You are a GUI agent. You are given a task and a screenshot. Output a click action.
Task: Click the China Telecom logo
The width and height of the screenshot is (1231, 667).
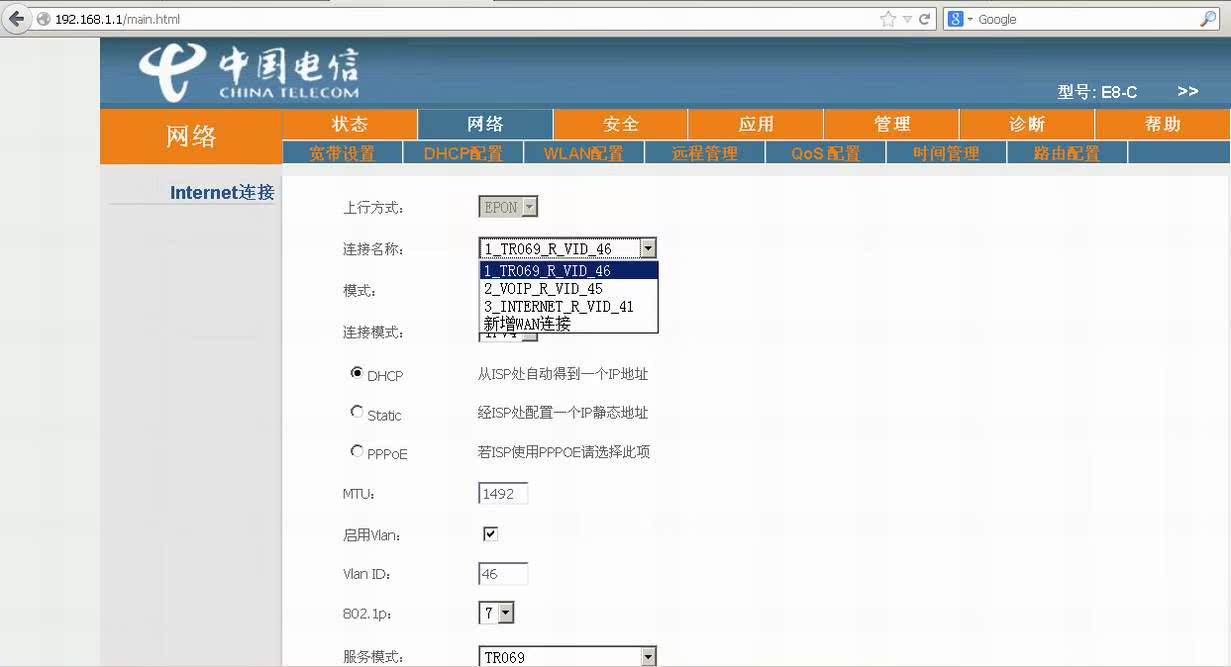[249, 73]
